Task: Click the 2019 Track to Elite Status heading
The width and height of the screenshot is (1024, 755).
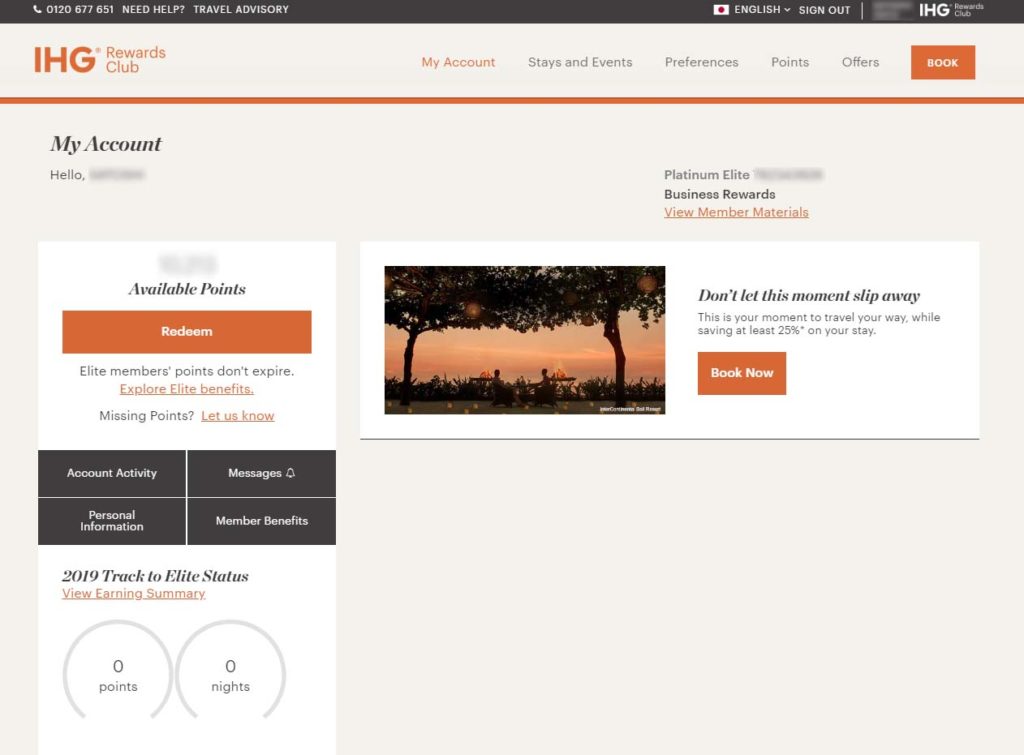Action: 155,575
